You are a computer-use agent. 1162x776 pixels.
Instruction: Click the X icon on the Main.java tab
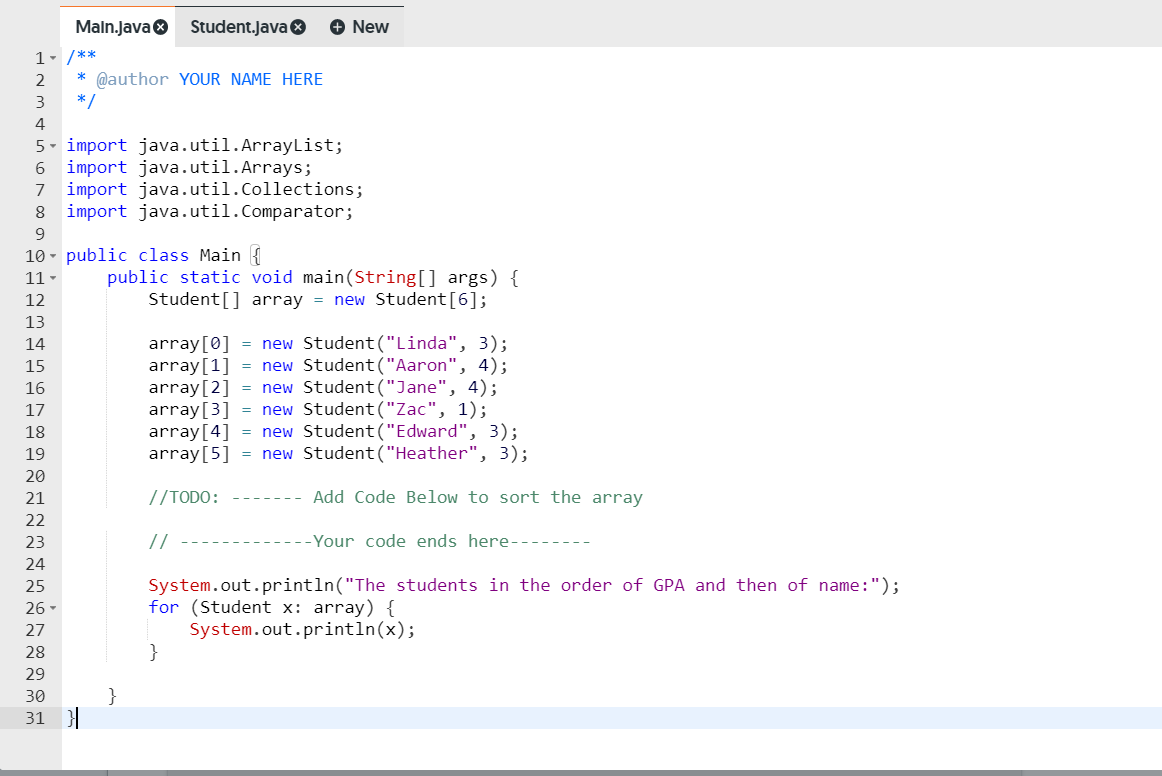160,27
